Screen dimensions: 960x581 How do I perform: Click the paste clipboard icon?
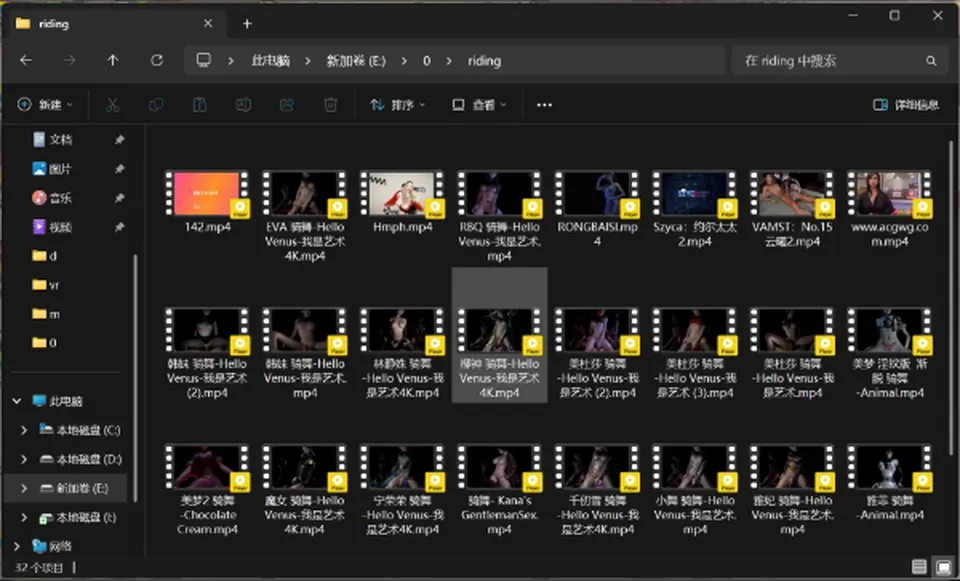tap(200, 105)
